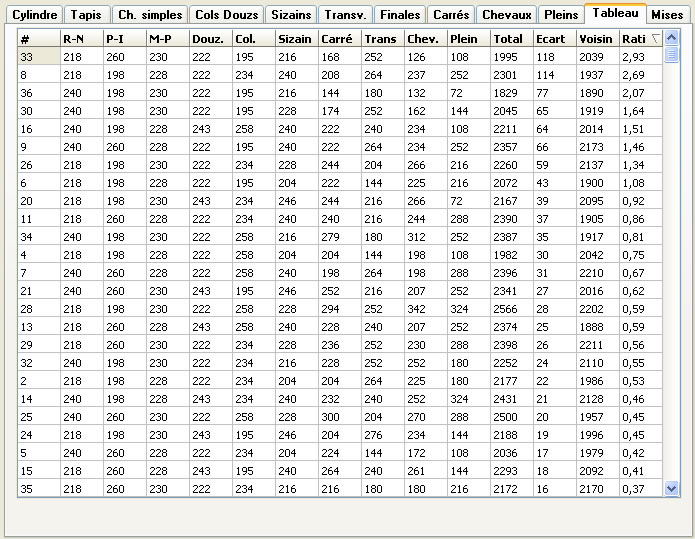Switch to the Cylindre tab
The width and height of the screenshot is (695, 539).
(x=34, y=15)
